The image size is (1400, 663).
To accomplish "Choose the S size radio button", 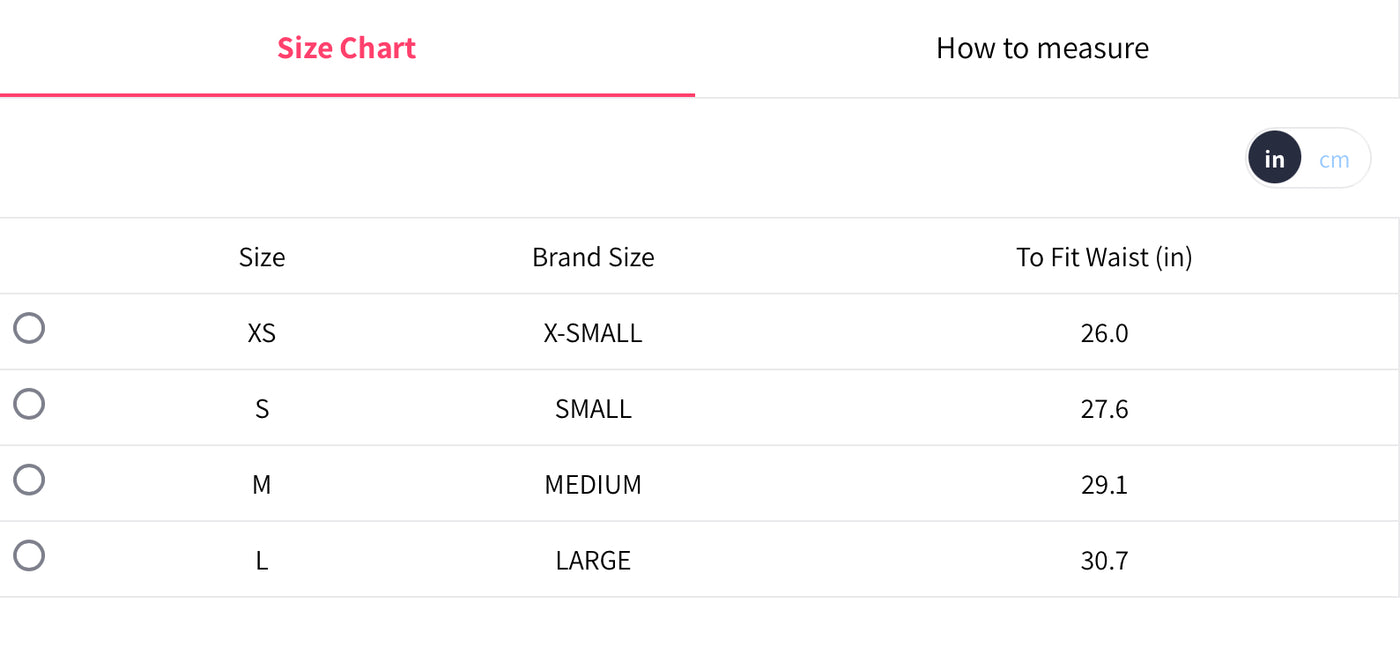I will tap(29, 404).
